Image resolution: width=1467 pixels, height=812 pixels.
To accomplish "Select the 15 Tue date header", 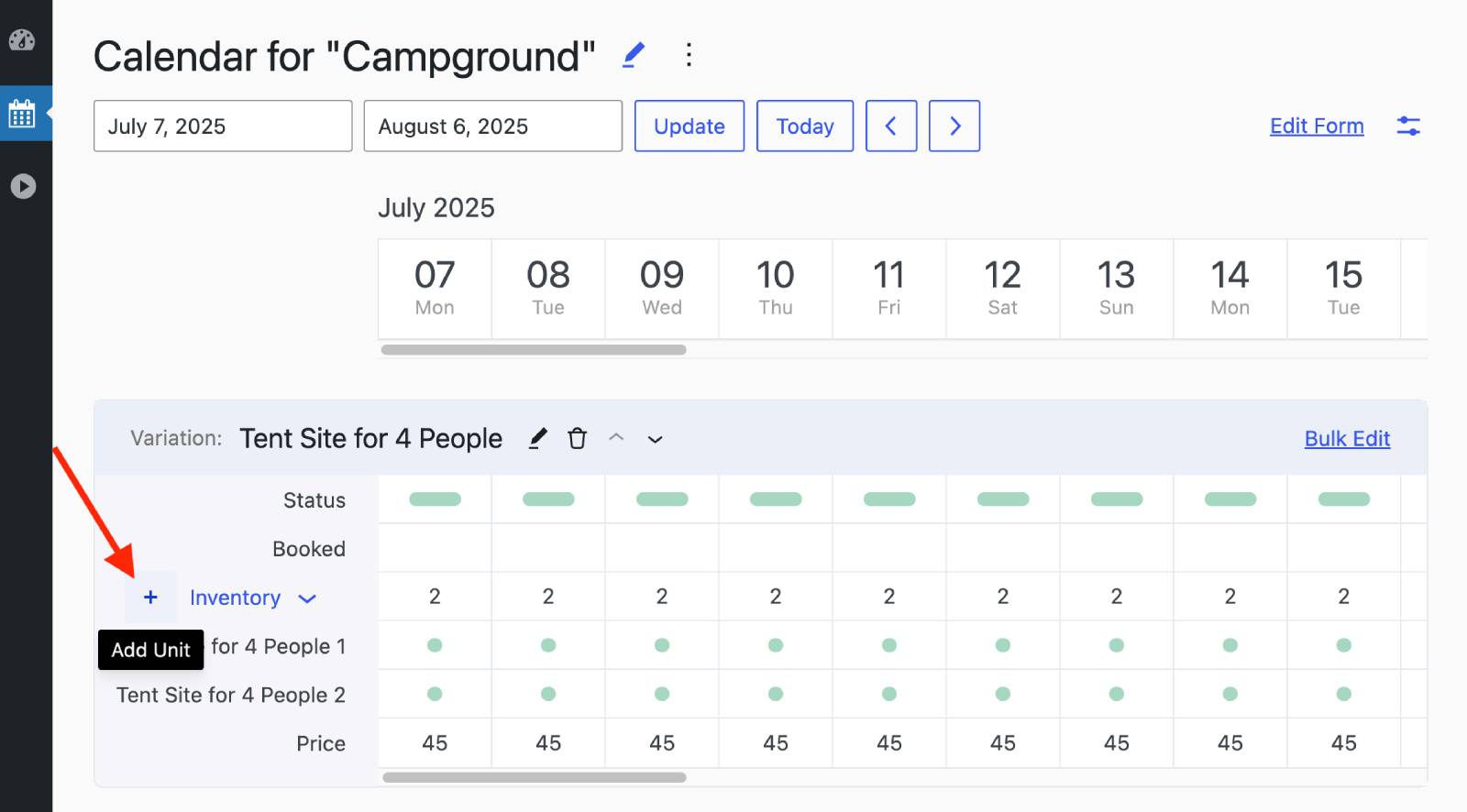I will click(x=1344, y=289).
